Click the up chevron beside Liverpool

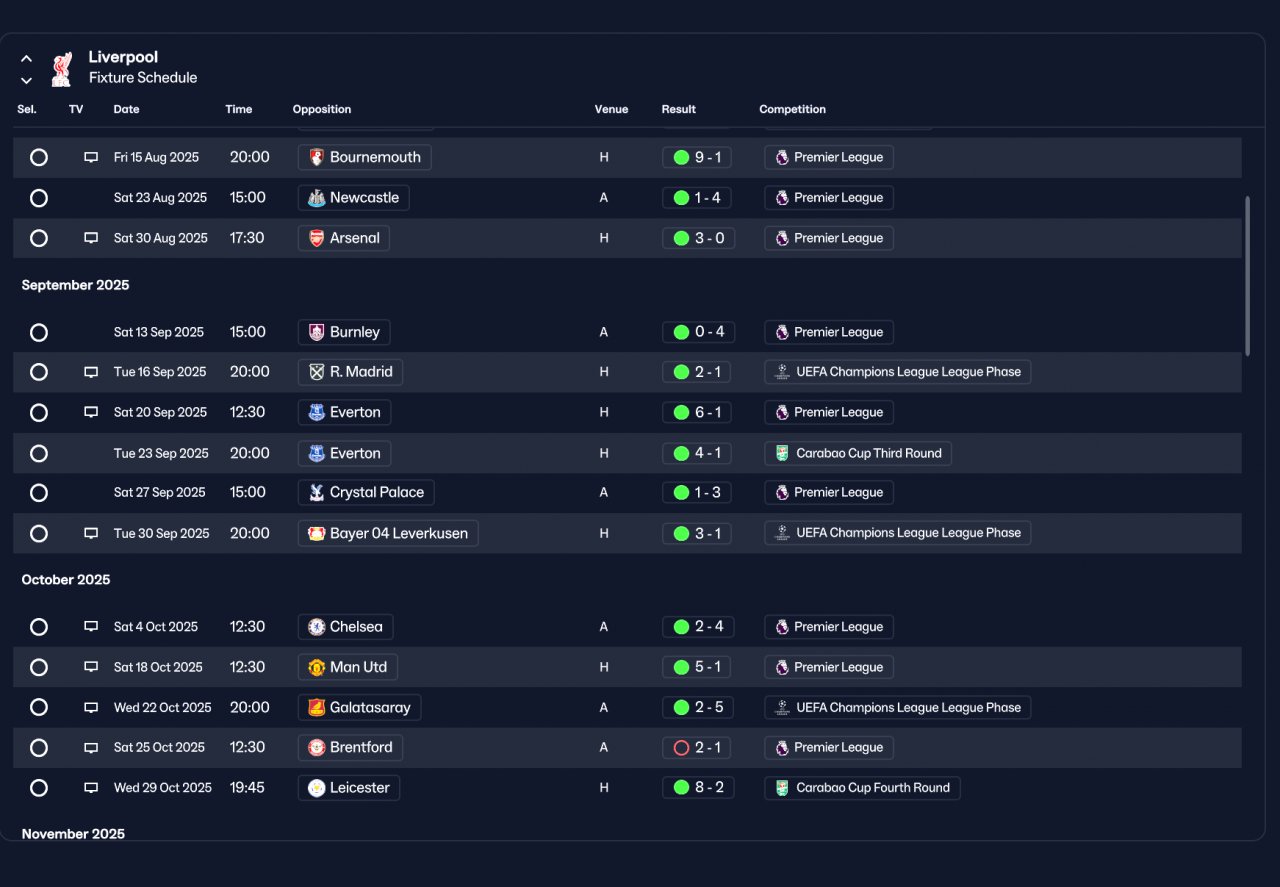[27, 59]
